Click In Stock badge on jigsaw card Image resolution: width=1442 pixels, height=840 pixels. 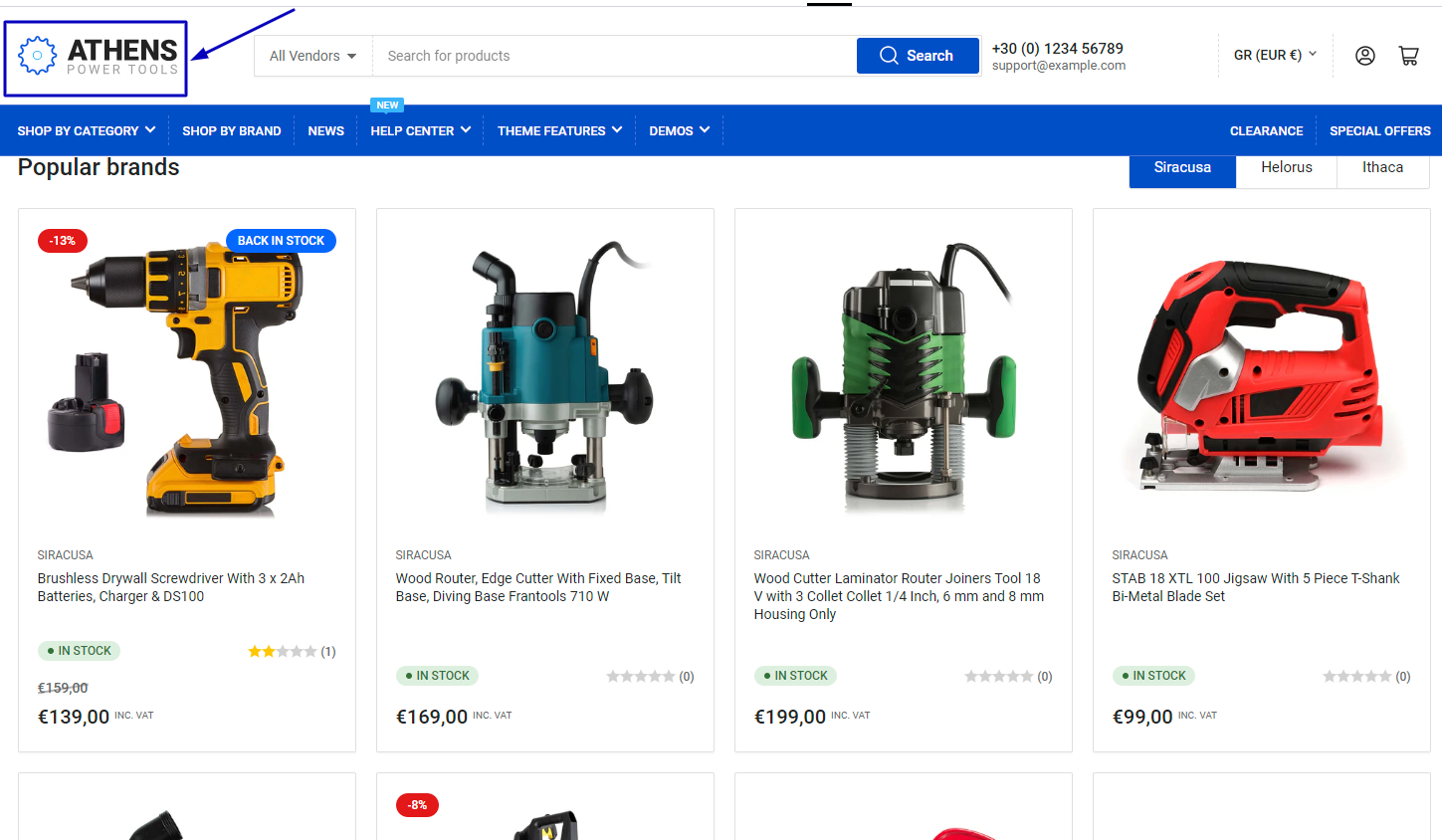point(1153,676)
